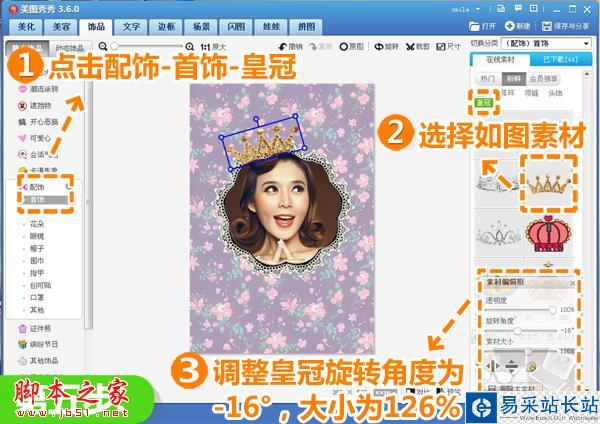
Task: Click the 可爱心 heart icon
Action: point(23,138)
